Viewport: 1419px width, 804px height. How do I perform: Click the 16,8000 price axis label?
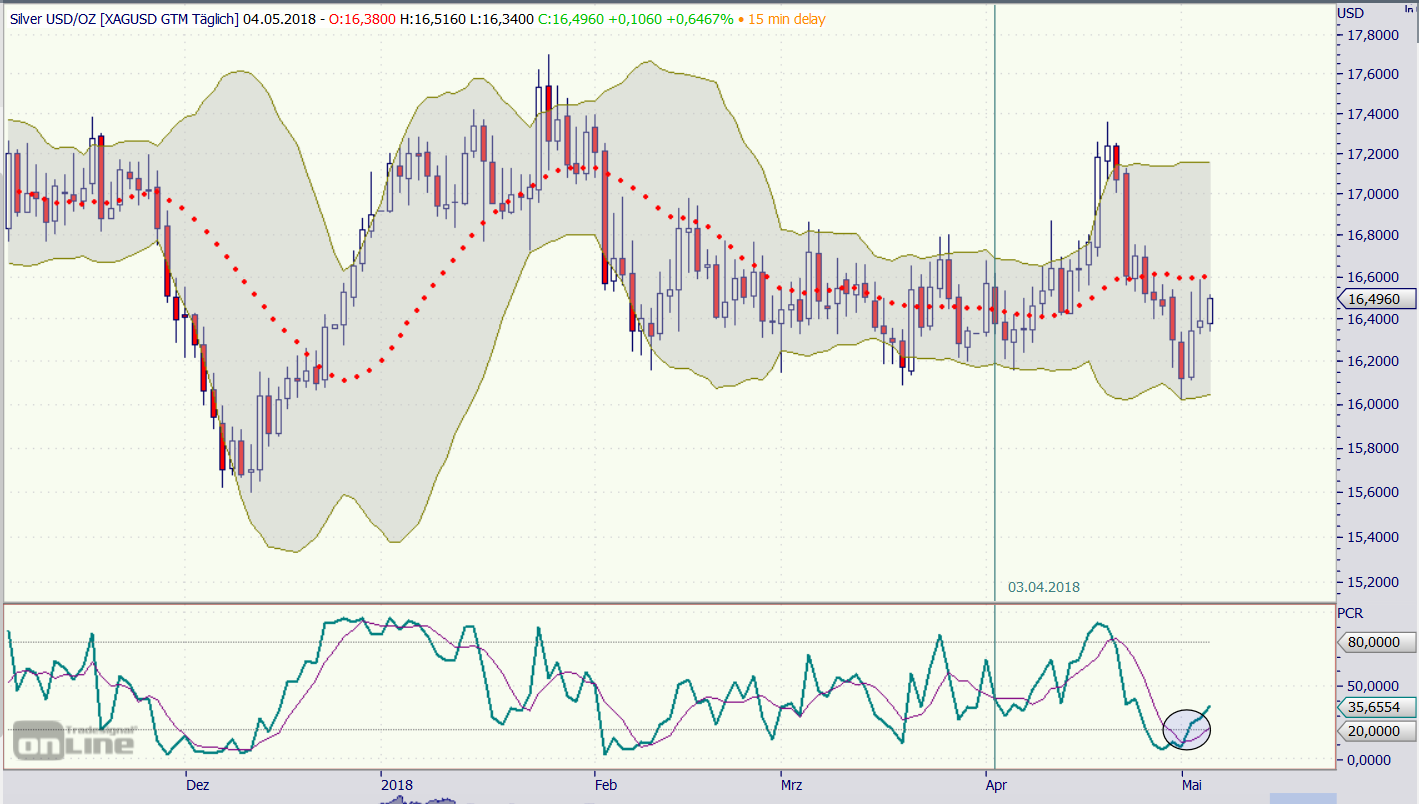(1372, 236)
